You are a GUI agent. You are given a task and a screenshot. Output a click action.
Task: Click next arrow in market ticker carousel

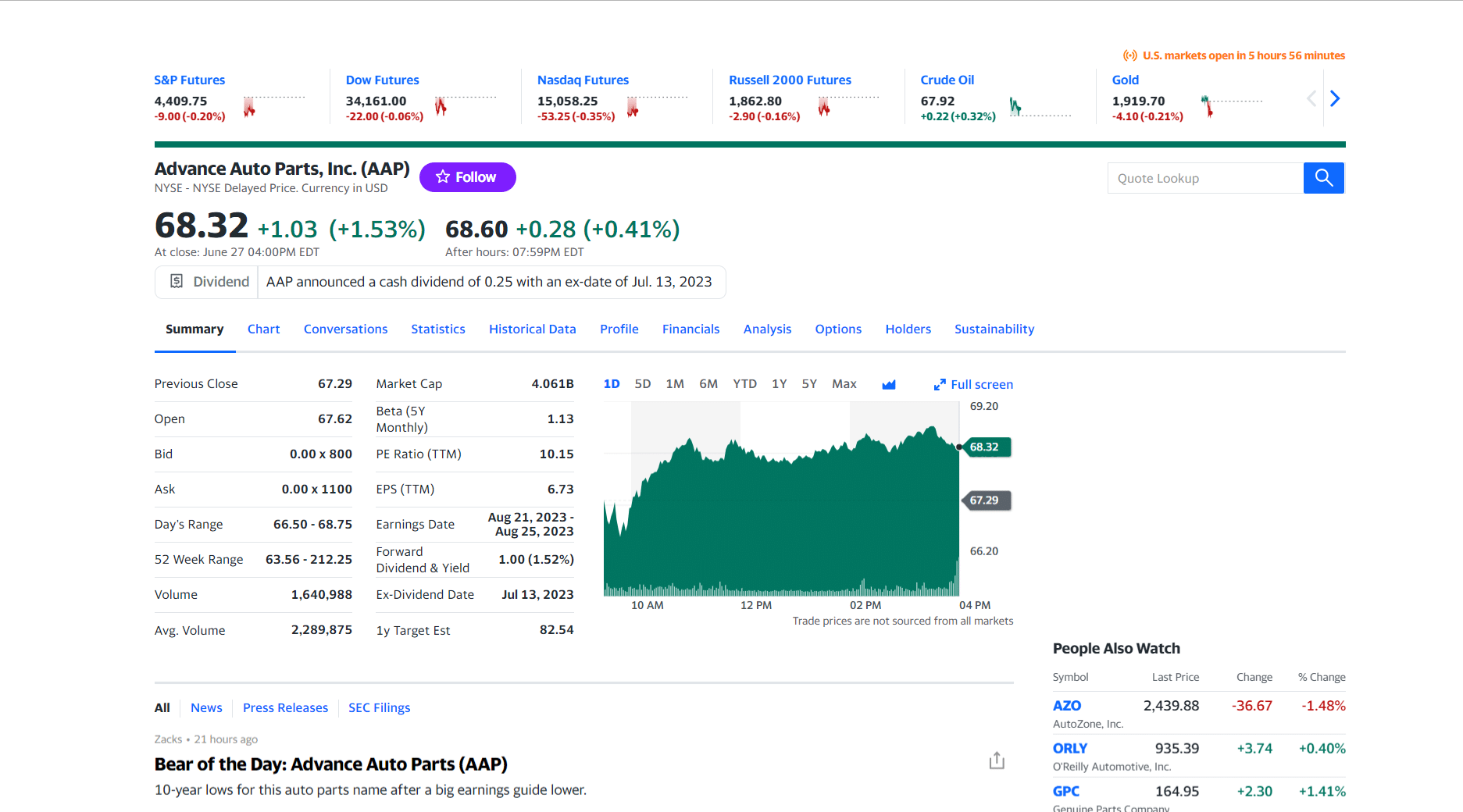point(1335,98)
